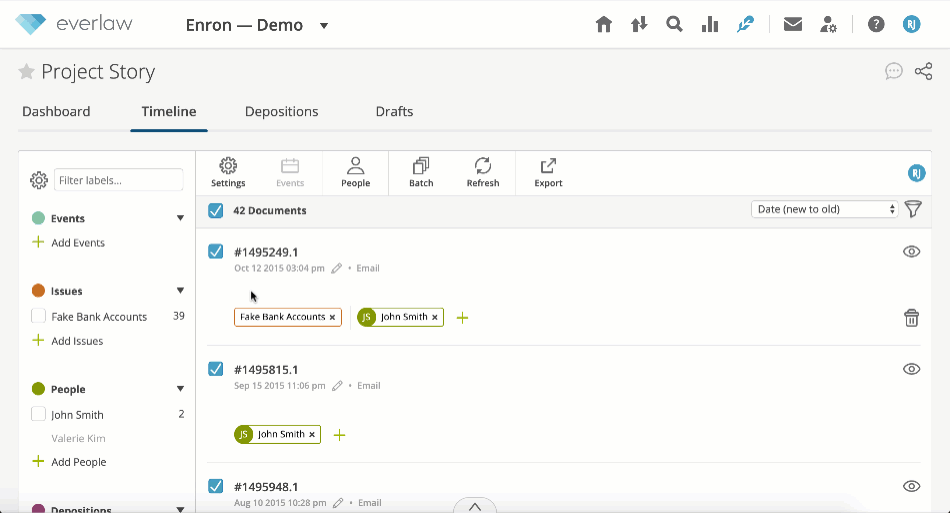Open the Enron — Demo project dropdown

[324, 25]
